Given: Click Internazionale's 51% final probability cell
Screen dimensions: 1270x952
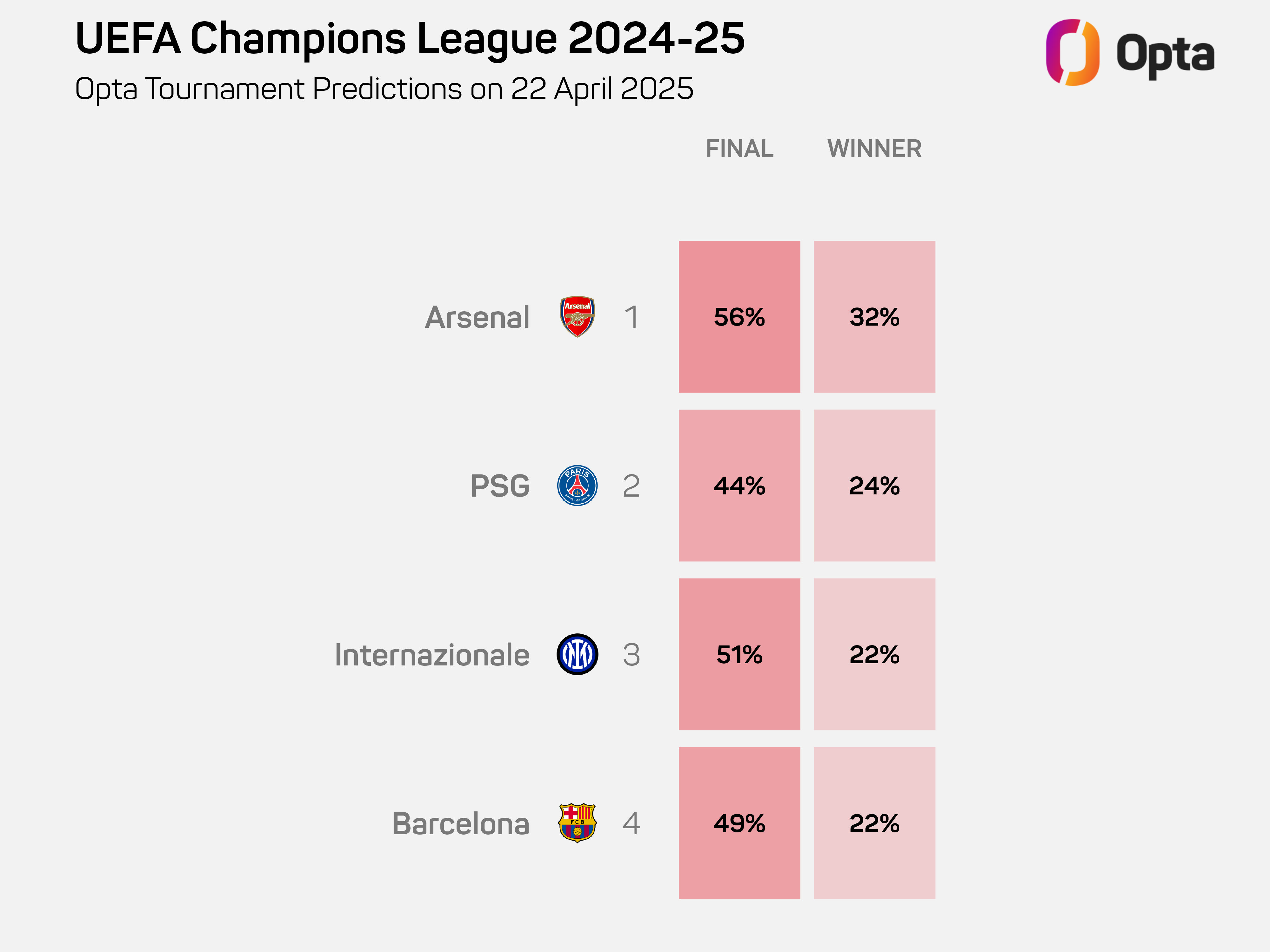Looking at the screenshot, I should [739, 654].
